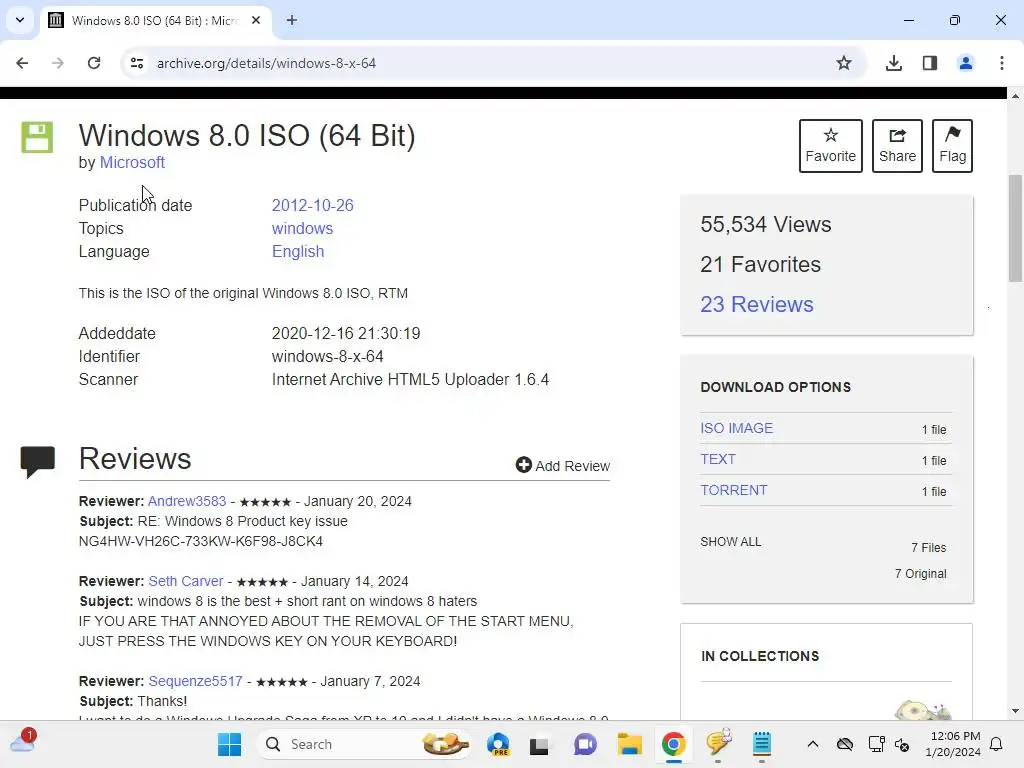Select the Windows 8.0 ISO tab
The width and height of the screenshot is (1024, 768).
155,20
